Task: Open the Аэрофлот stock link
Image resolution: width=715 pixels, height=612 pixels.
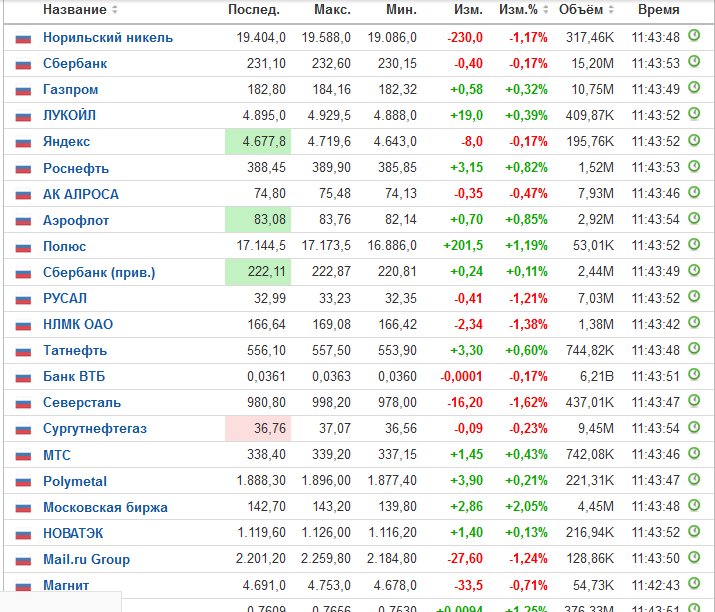Action: tap(76, 220)
